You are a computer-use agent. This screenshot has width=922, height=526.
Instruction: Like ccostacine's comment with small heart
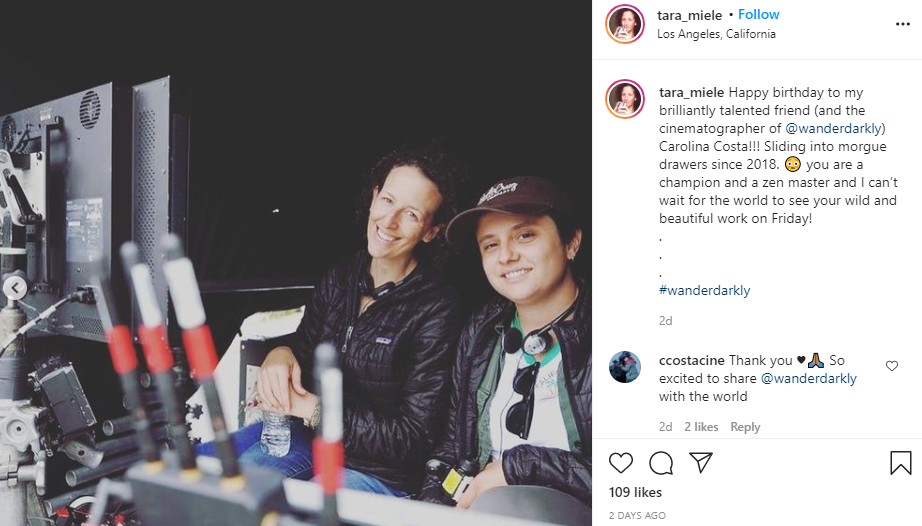pyautogui.click(x=892, y=366)
